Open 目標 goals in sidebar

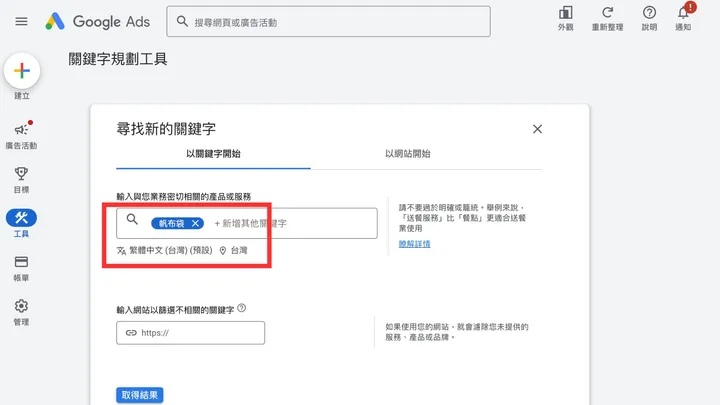click(21, 180)
